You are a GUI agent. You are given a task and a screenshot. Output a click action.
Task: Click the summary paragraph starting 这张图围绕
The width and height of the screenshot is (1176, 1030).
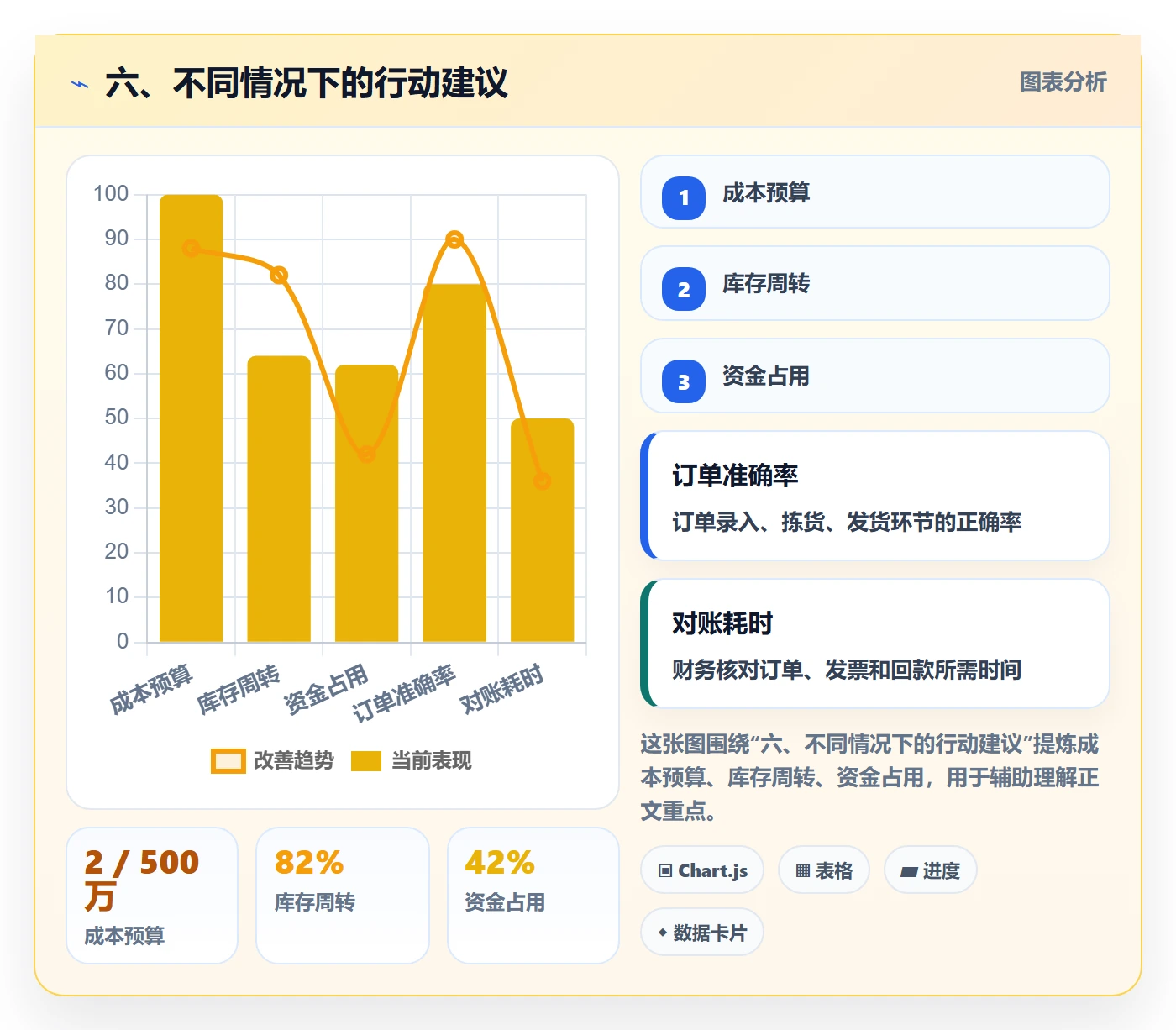click(870, 777)
